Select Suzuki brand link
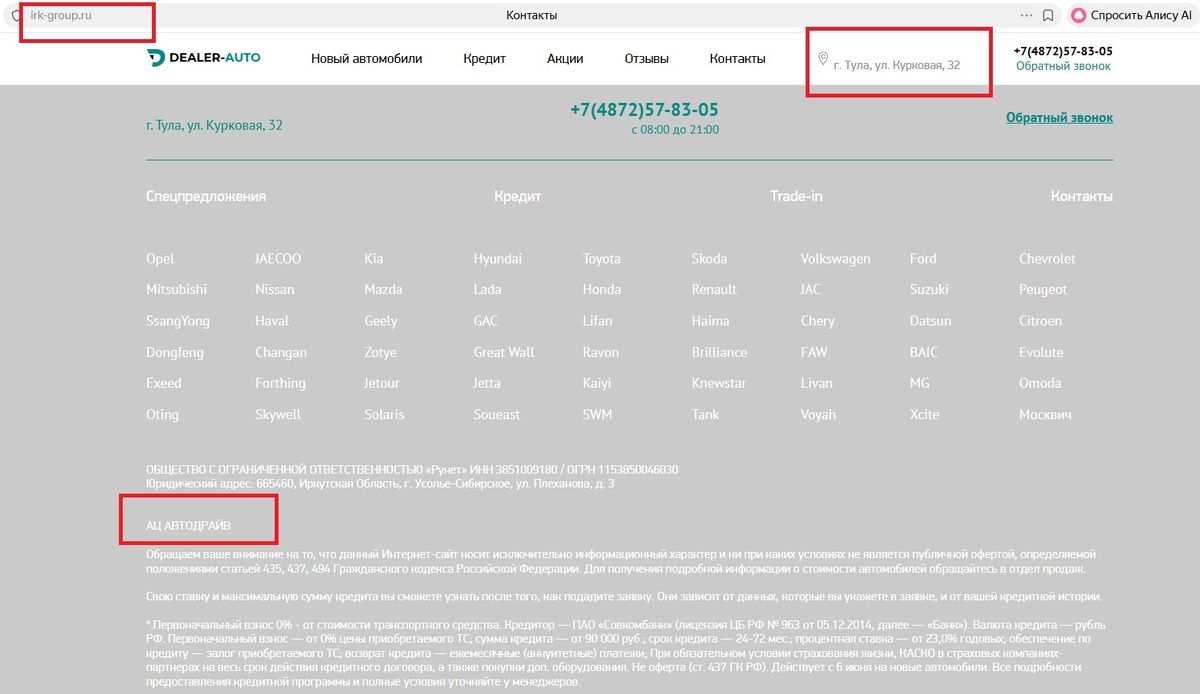Screen dimensions: 1200x694 (929, 289)
